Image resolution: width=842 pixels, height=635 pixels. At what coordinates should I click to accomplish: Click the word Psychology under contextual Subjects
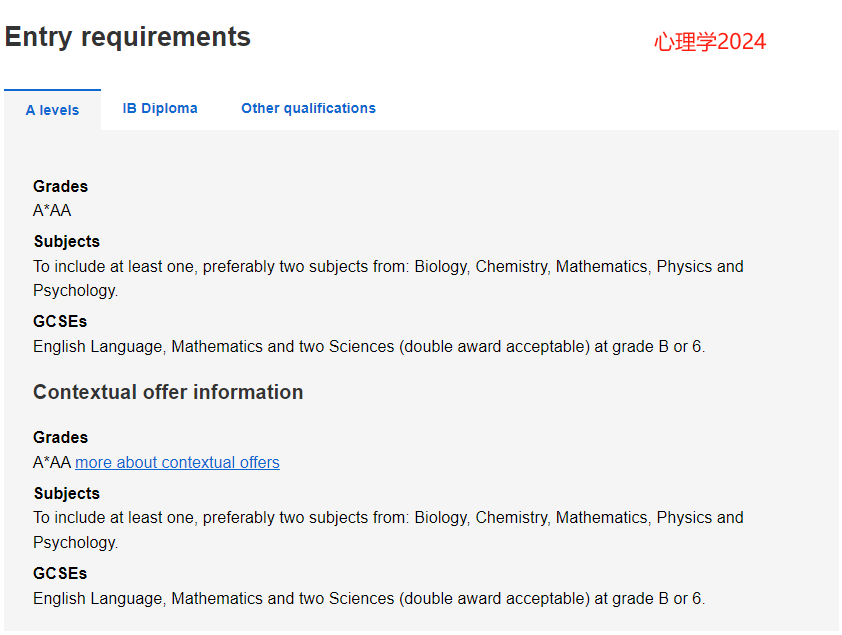tap(74, 543)
